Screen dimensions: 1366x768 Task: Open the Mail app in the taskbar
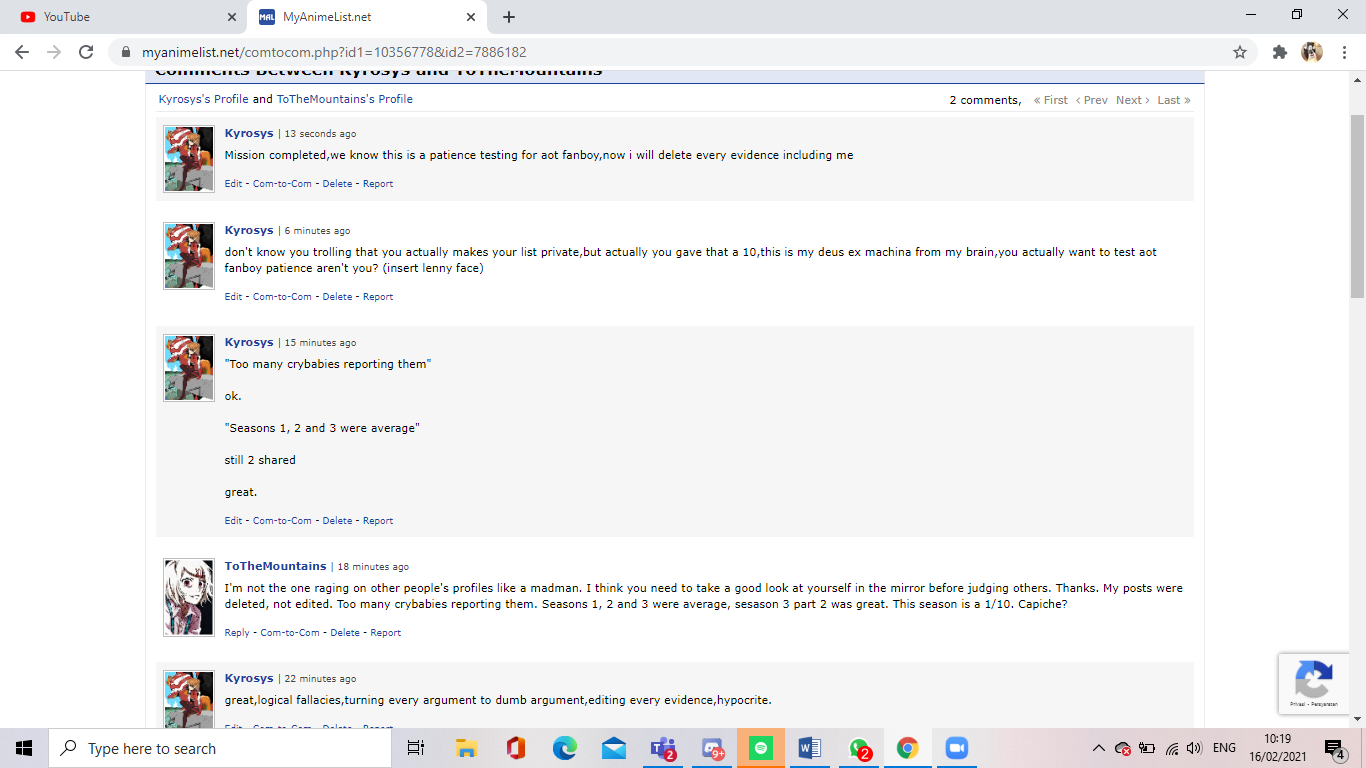(614, 748)
